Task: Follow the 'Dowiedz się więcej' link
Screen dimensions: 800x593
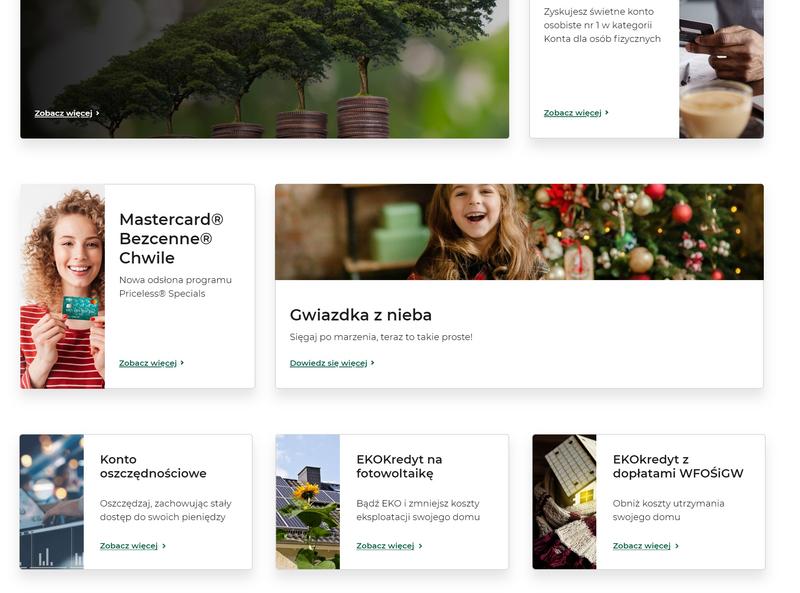Action: pyautogui.click(x=328, y=364)
